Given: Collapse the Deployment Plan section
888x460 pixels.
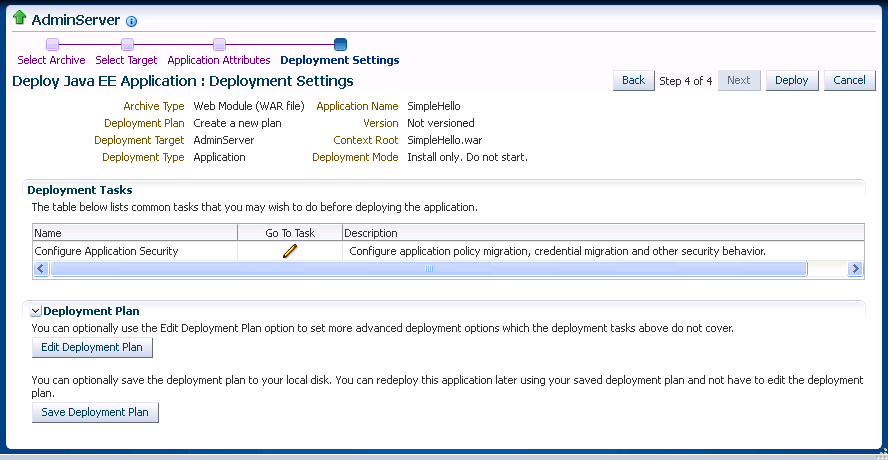Looking at the screenshot, I should click(x=36, y=311).
